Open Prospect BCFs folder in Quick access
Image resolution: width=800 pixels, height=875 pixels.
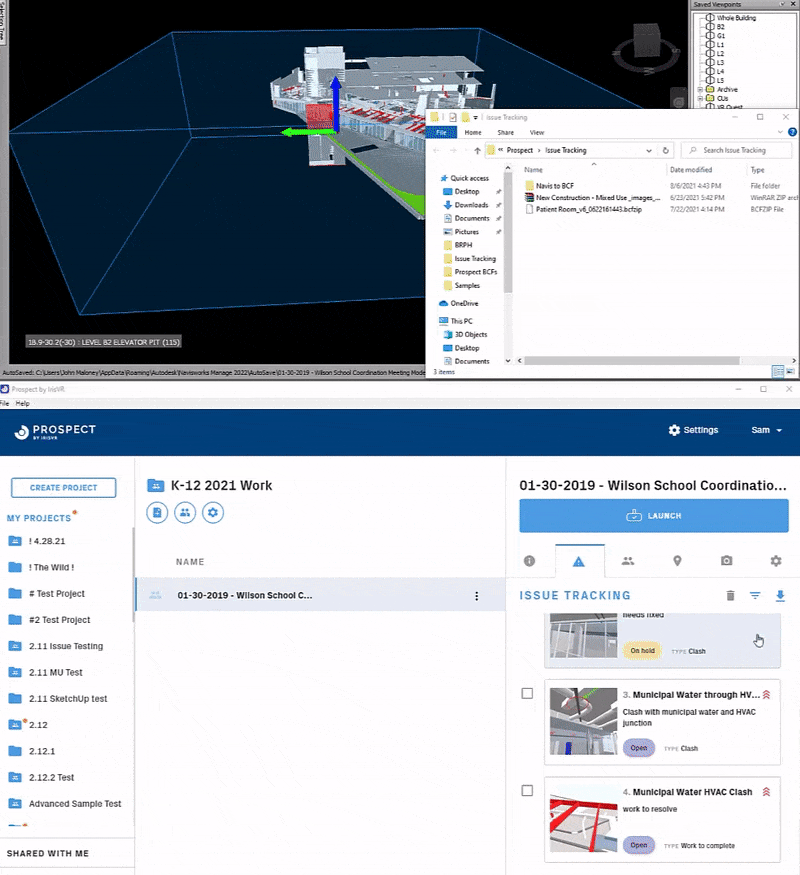[470, 272]
